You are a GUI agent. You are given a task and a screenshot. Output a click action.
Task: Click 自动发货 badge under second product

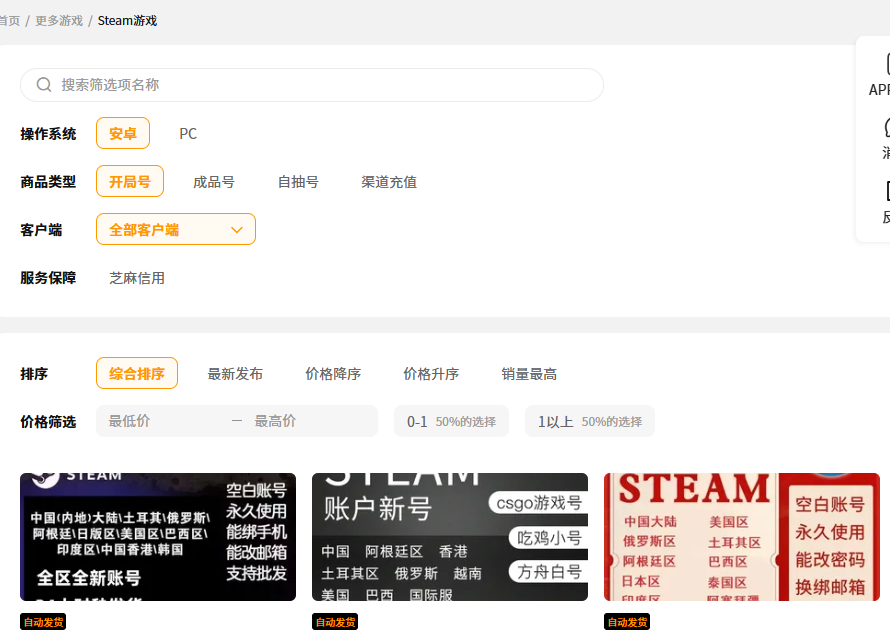pos(335,622)
